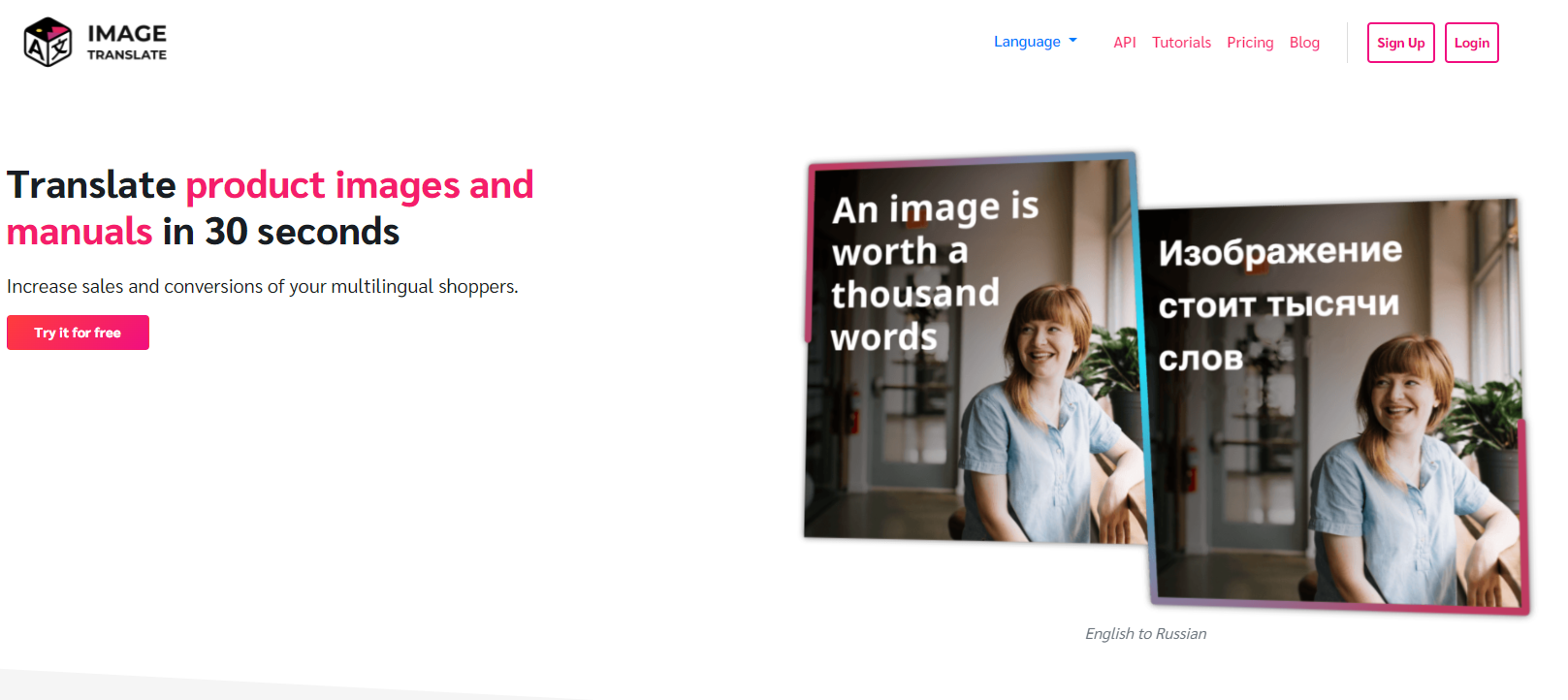
Task: Start with Try it for free button
Action: (78, 333)
